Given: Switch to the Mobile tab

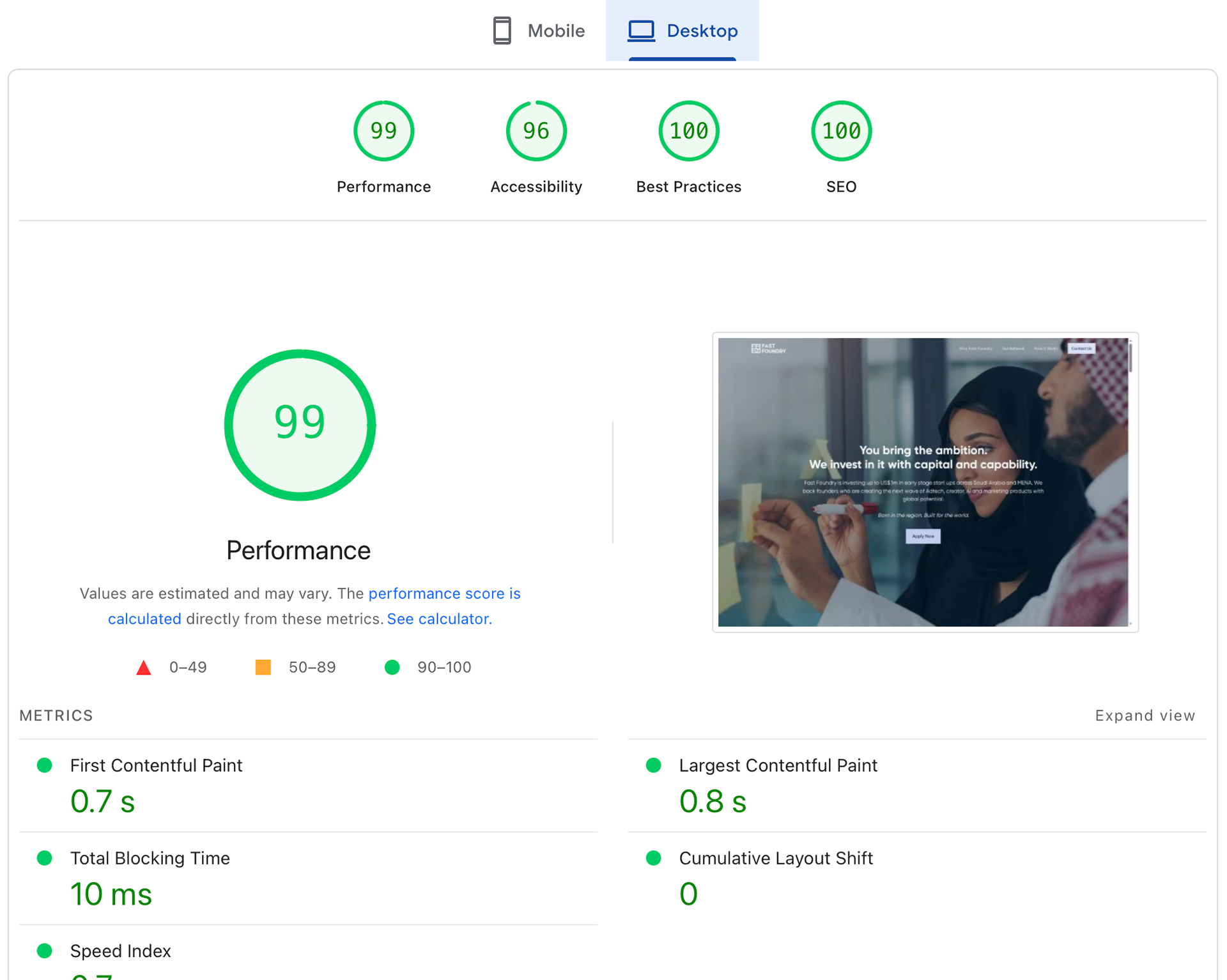Looking at the screenshot, I should [555, 31].
